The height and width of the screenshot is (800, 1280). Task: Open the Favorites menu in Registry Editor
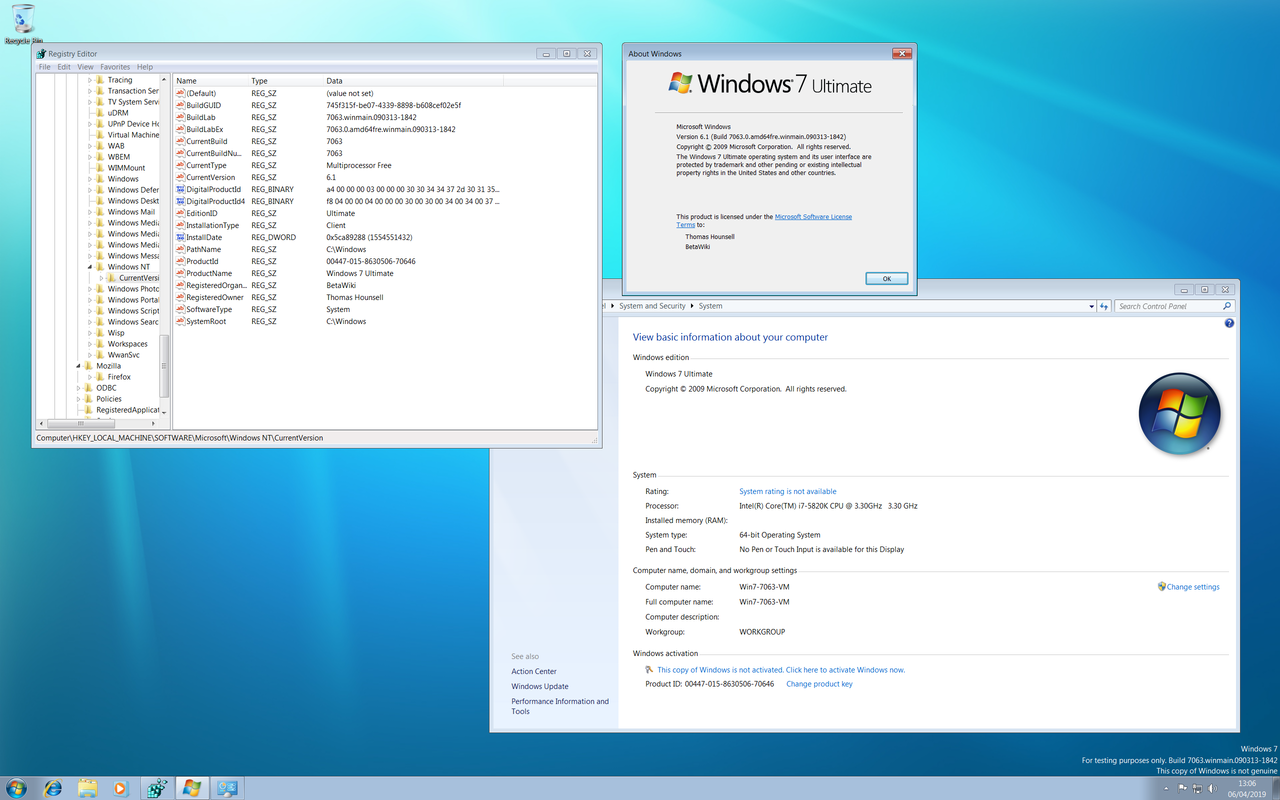(x=115, y=67)
